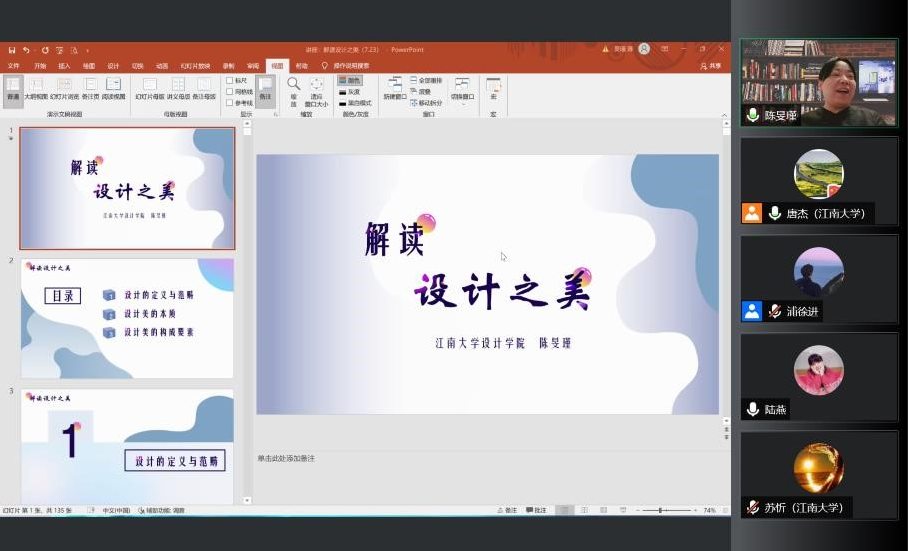This screenshot has width=908, height=551.
Task: Switch to Outline View (大纲视图) icon
Action: pyautogui.click(x=36, y=88)
